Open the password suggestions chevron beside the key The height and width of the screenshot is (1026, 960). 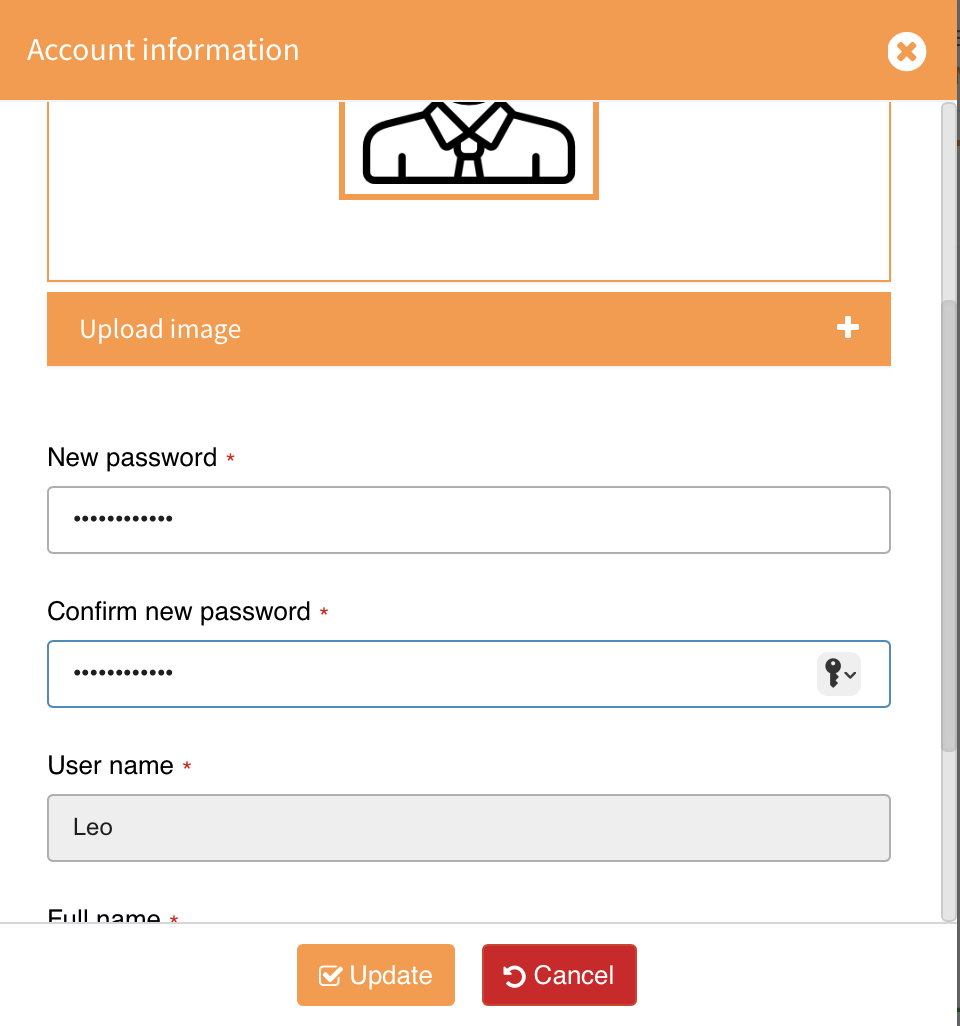point(851,675)
